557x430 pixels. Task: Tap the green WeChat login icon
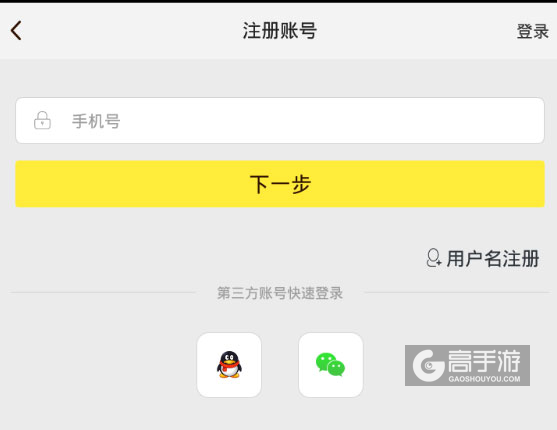tap(330, 364)
